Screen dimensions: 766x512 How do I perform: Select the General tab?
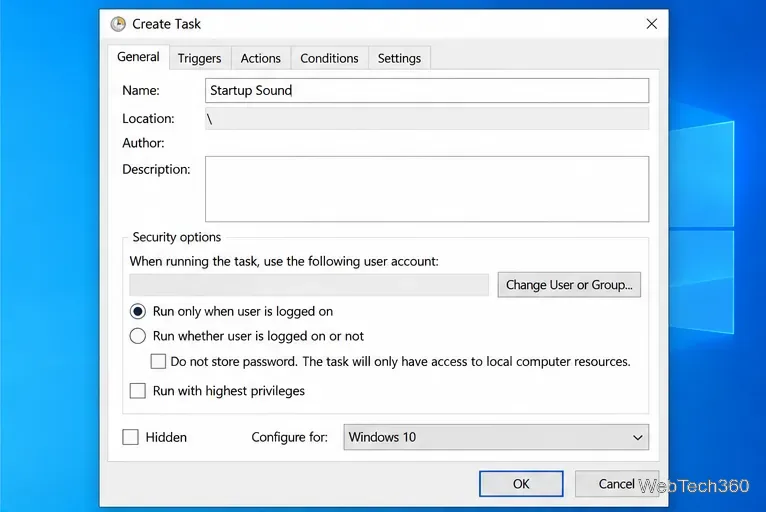(x=138, y=57)
